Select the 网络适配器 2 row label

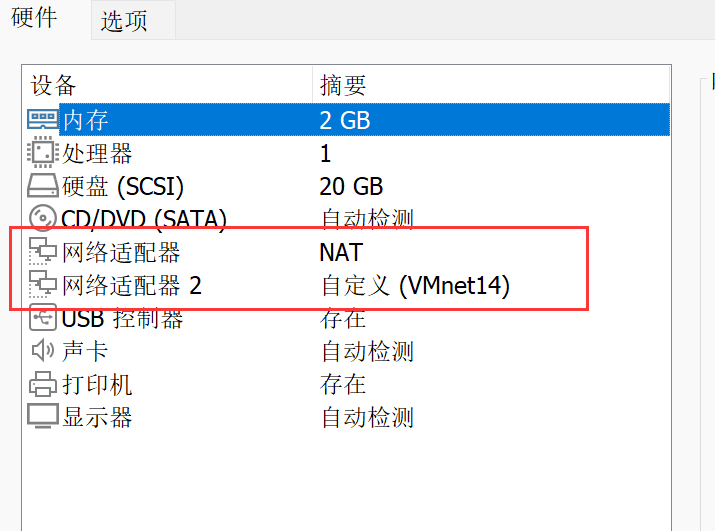132,286
